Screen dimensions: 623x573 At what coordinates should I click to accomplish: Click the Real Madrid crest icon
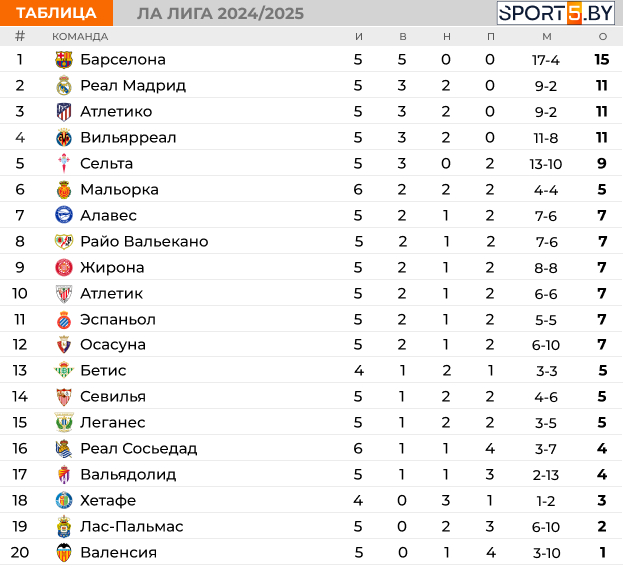tap(64, 86)
